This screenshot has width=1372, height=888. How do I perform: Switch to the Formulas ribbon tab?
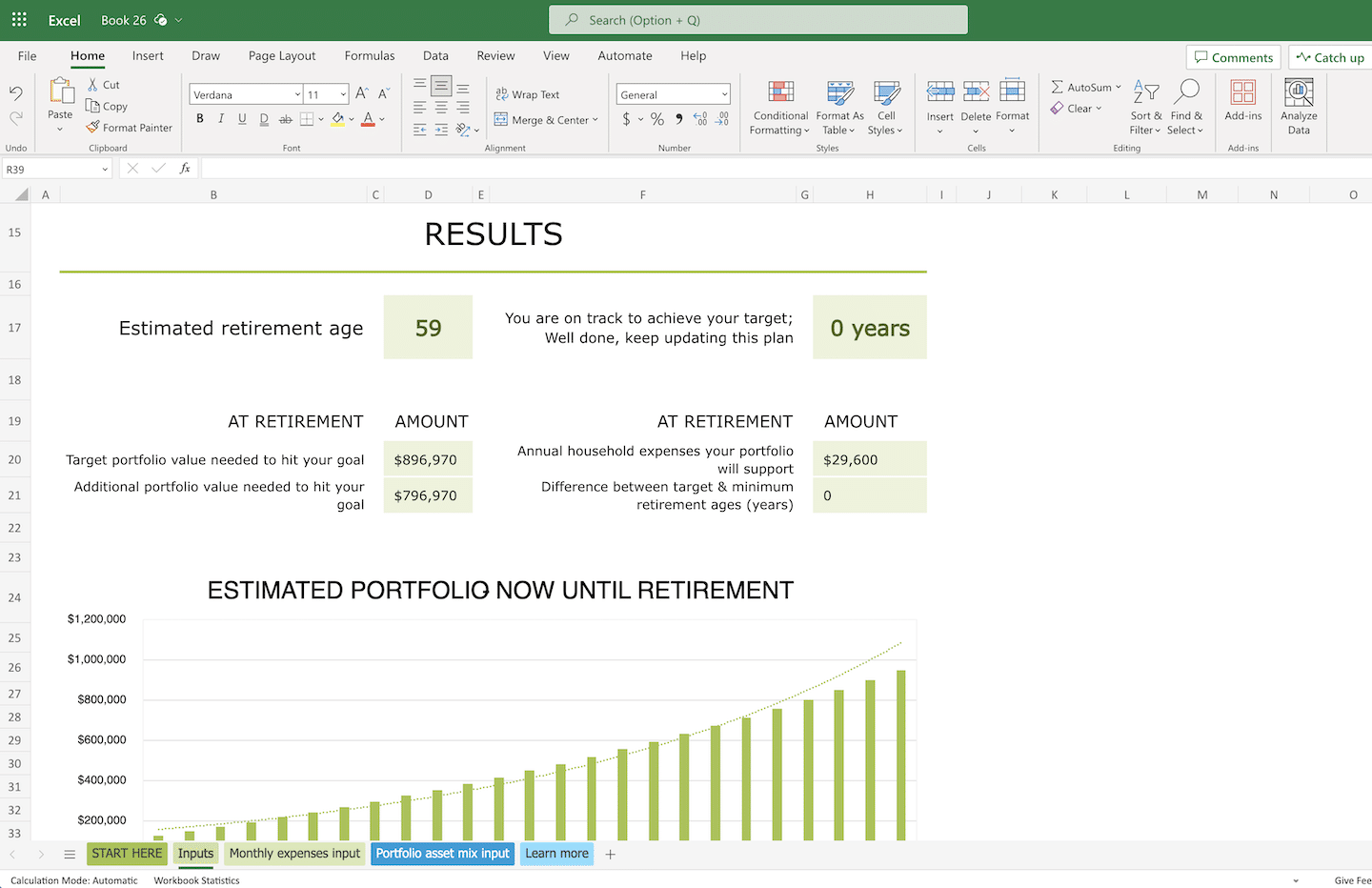(370, 56)
